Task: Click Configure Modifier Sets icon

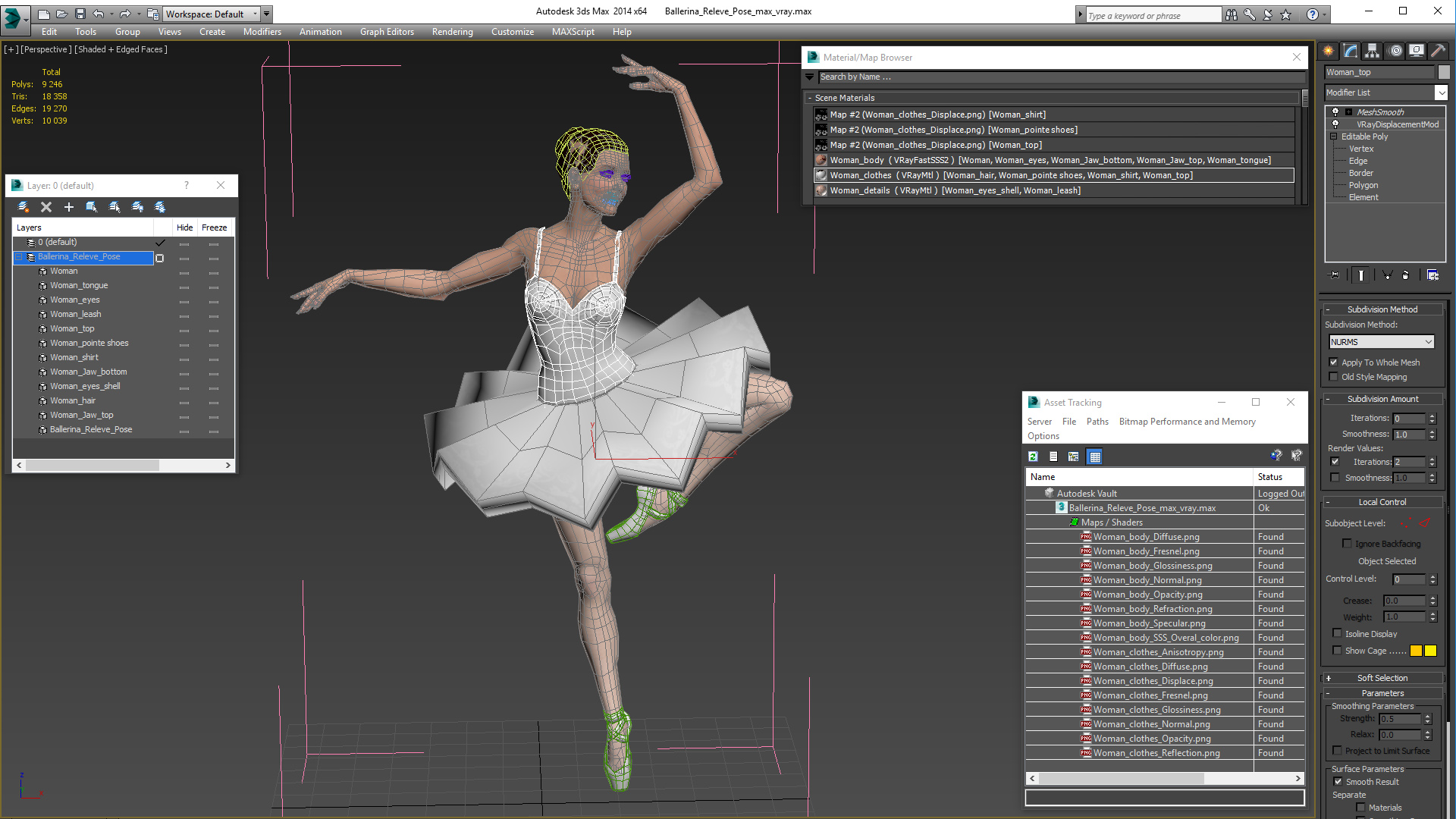Action: pos(1432,275)
